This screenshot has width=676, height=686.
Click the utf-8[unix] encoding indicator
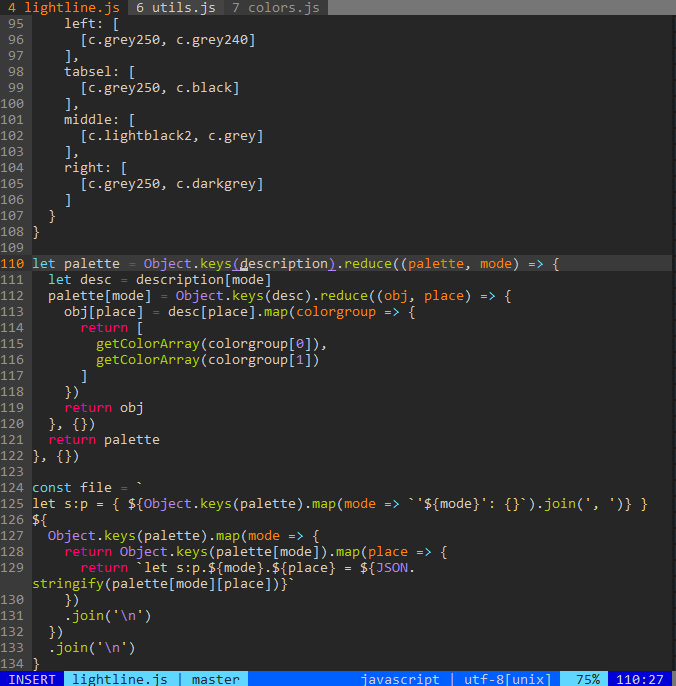[x=508, y=679]
